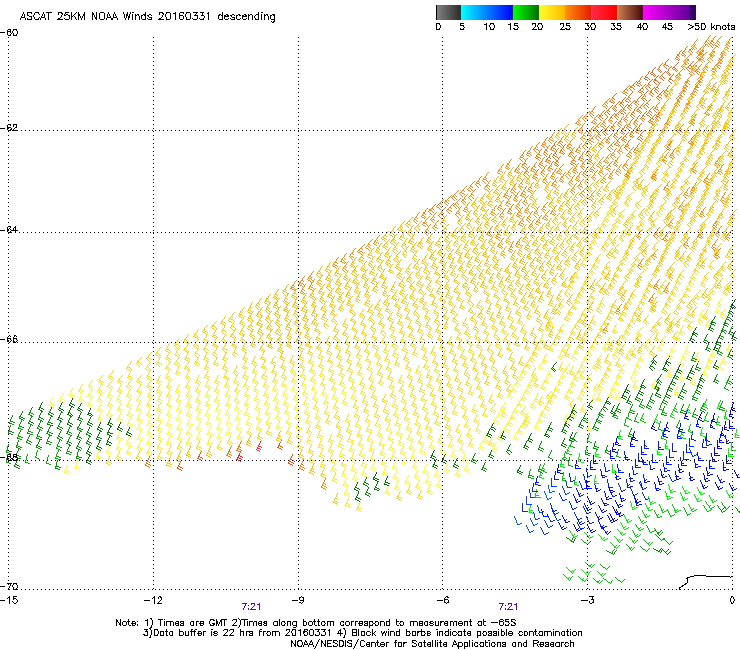
Task: Select the gray 0-5 knots color segment
Action: coord(448,12)
